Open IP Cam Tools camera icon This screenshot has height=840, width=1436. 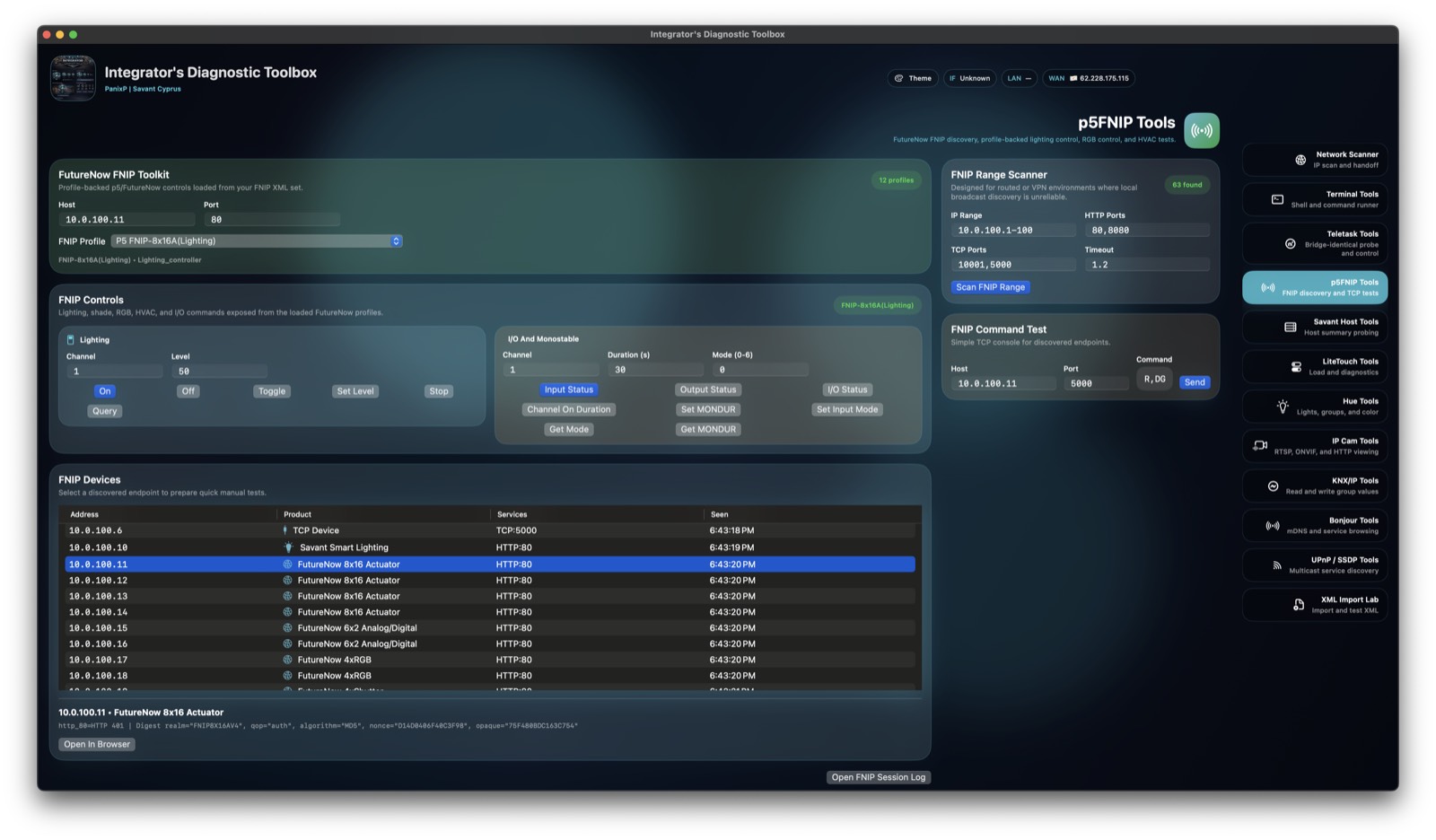click(x=1261, y=443)
